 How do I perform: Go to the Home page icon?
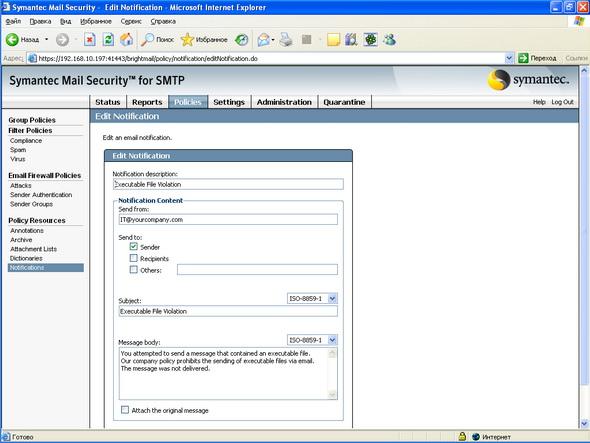pos(127,40)
